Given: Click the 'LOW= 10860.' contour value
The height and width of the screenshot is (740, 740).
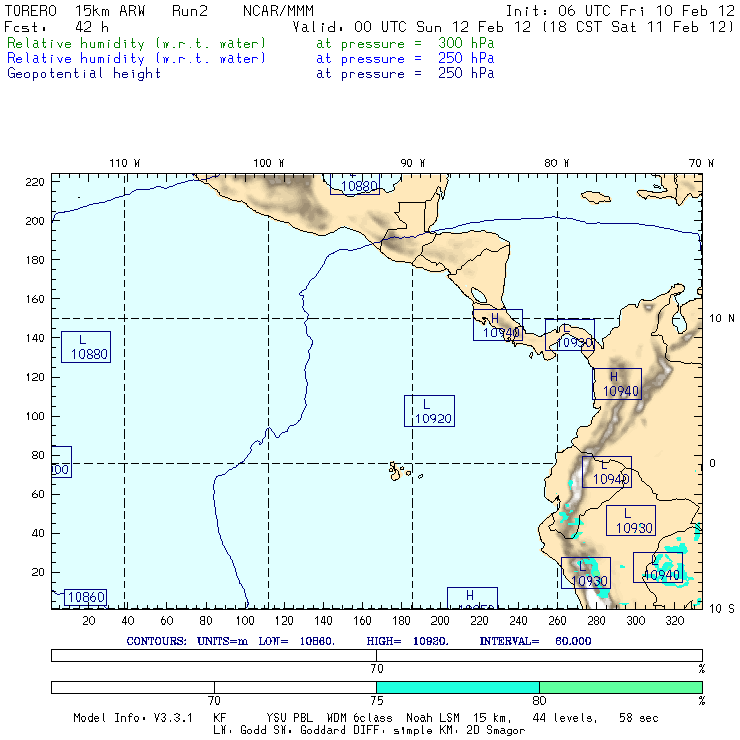Looking at the screenshot, I should click(296, 641).
